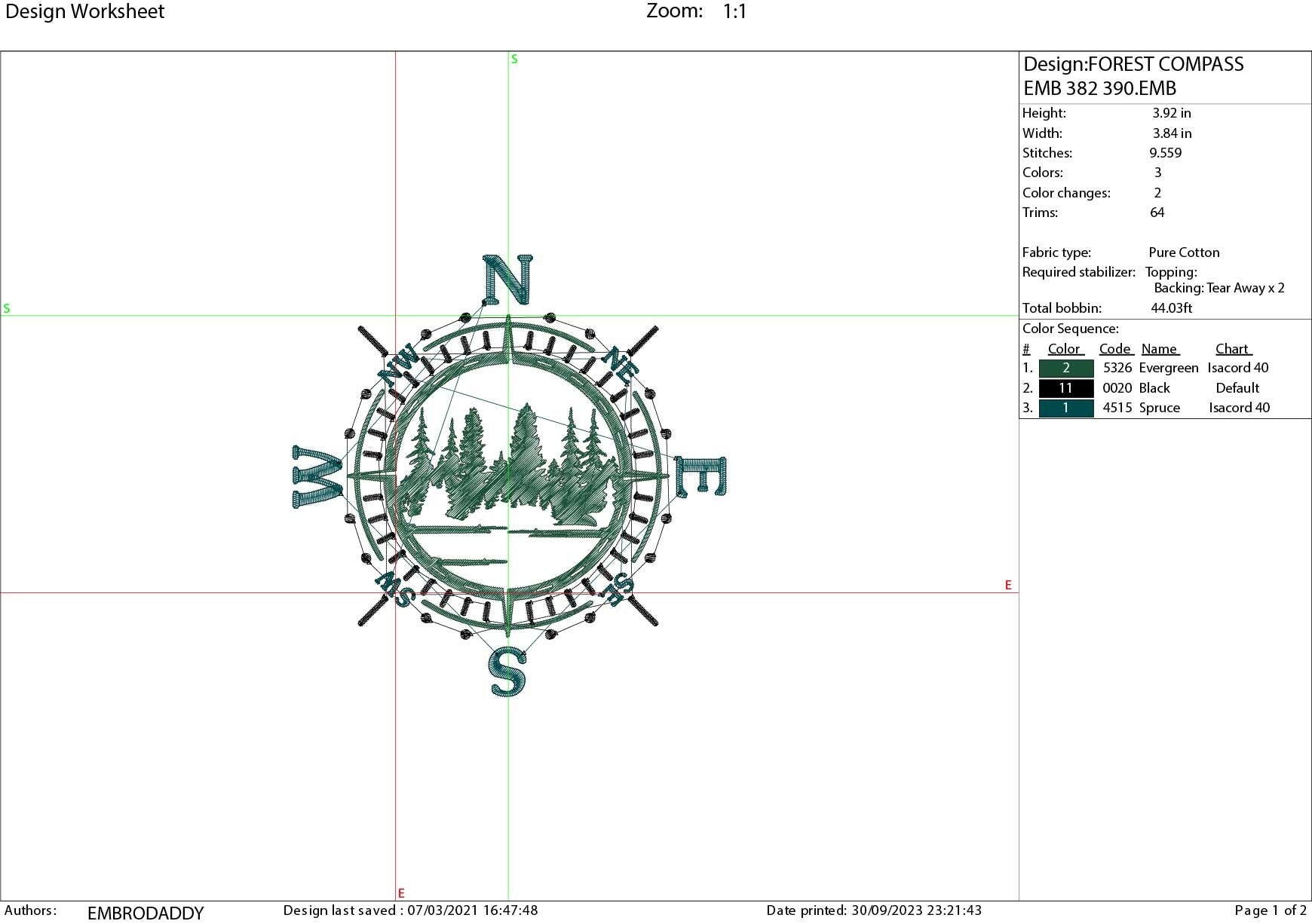
Task: Click the Height value '3.92 in'
Action: 1171,113
